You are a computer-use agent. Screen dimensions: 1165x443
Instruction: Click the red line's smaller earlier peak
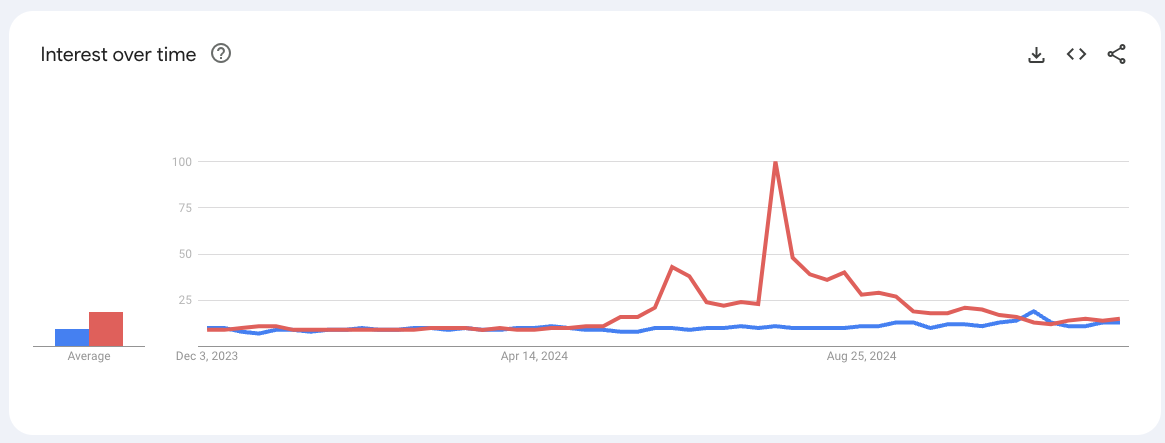coord(672,267)
